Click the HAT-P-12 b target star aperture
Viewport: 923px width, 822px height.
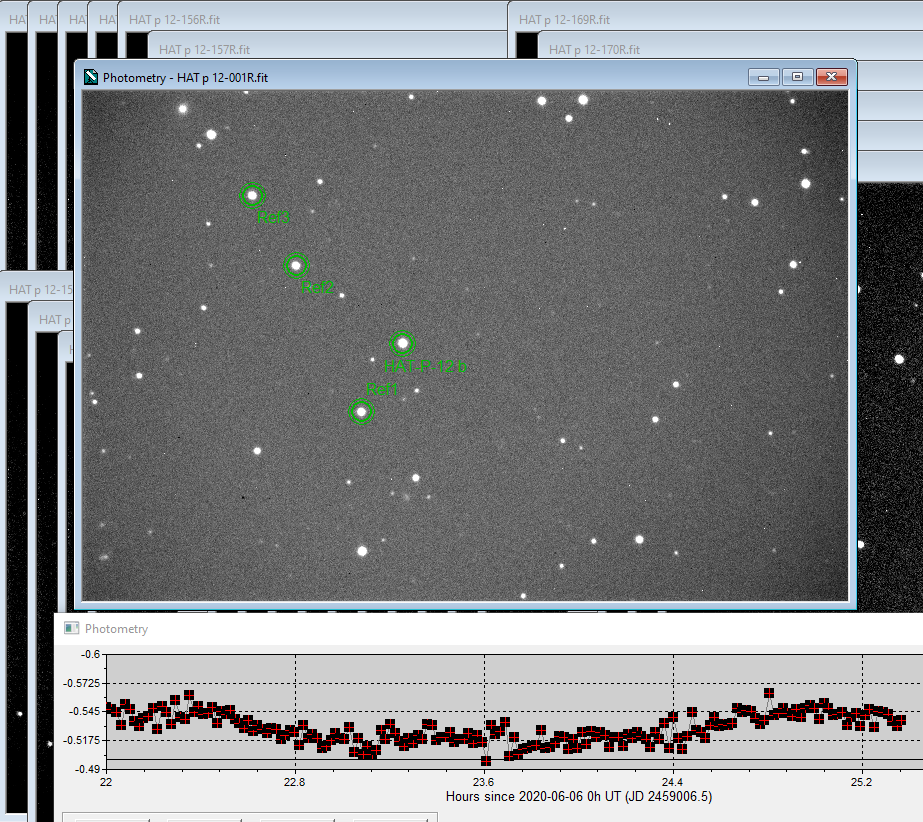(402, 343)
